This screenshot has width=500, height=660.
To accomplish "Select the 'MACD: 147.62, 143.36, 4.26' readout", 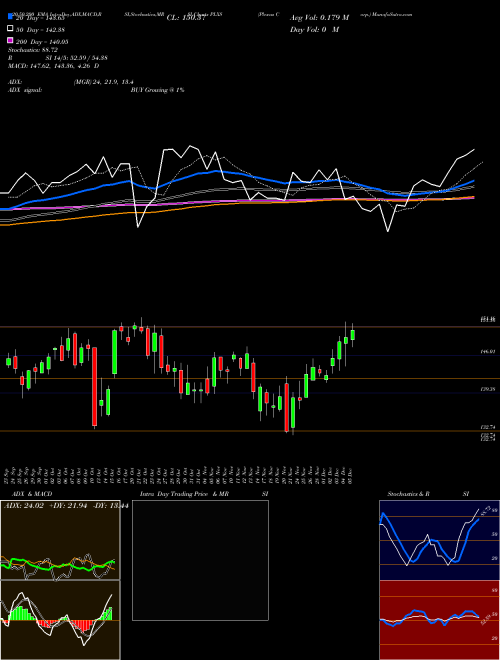I will pos(54,66).
